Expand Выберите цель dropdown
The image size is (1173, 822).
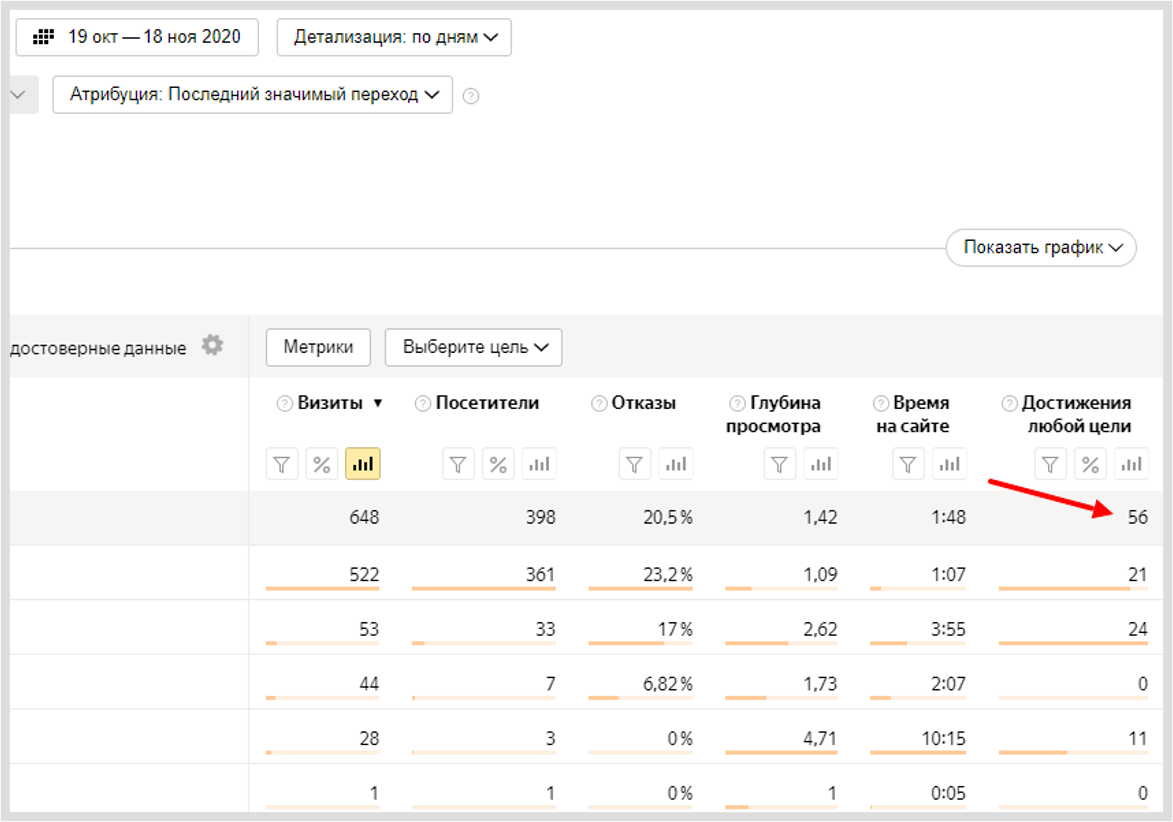[x=473, y=347]
